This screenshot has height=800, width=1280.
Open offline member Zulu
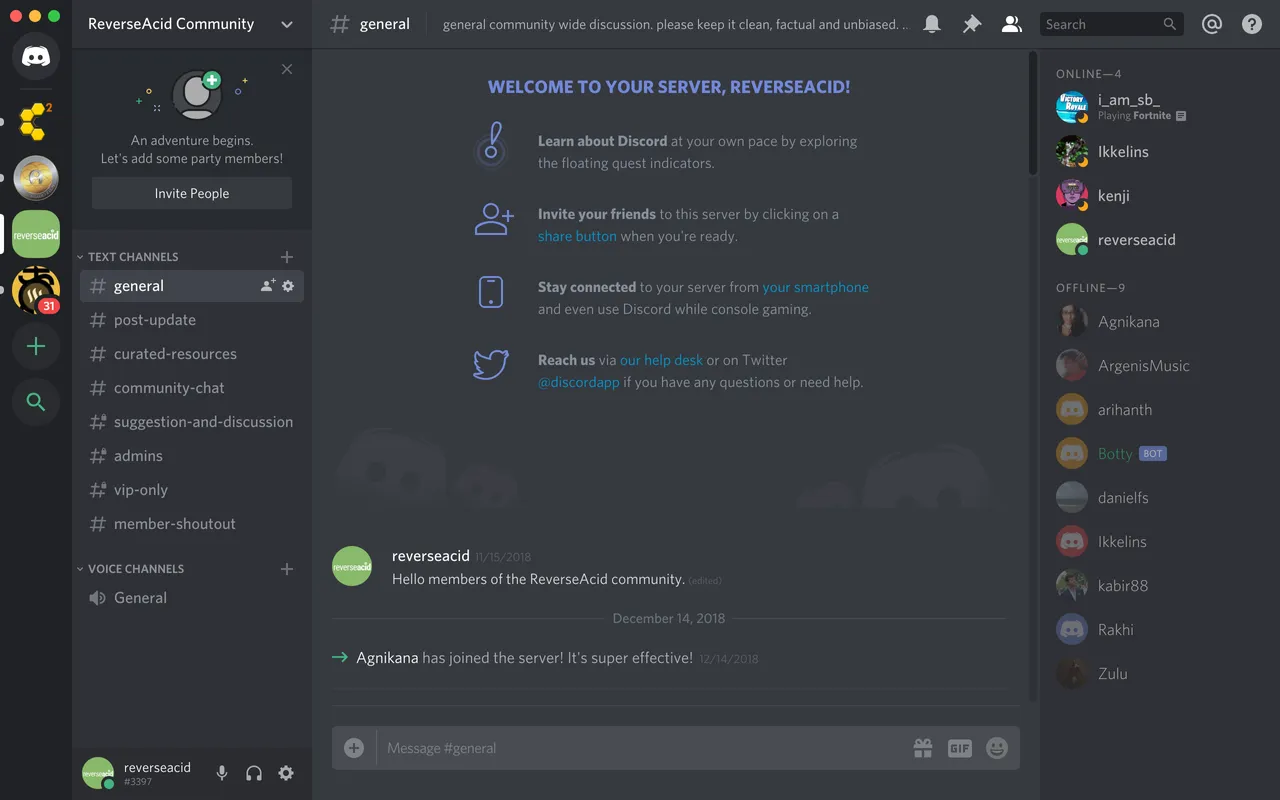click(x=1160, y=674)
